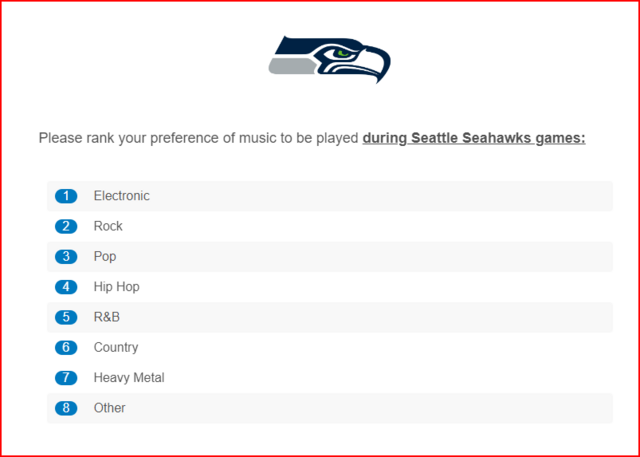Click the blue number 4 badge
The height and width of the screenshot is (457, 640).
[66, 287]
